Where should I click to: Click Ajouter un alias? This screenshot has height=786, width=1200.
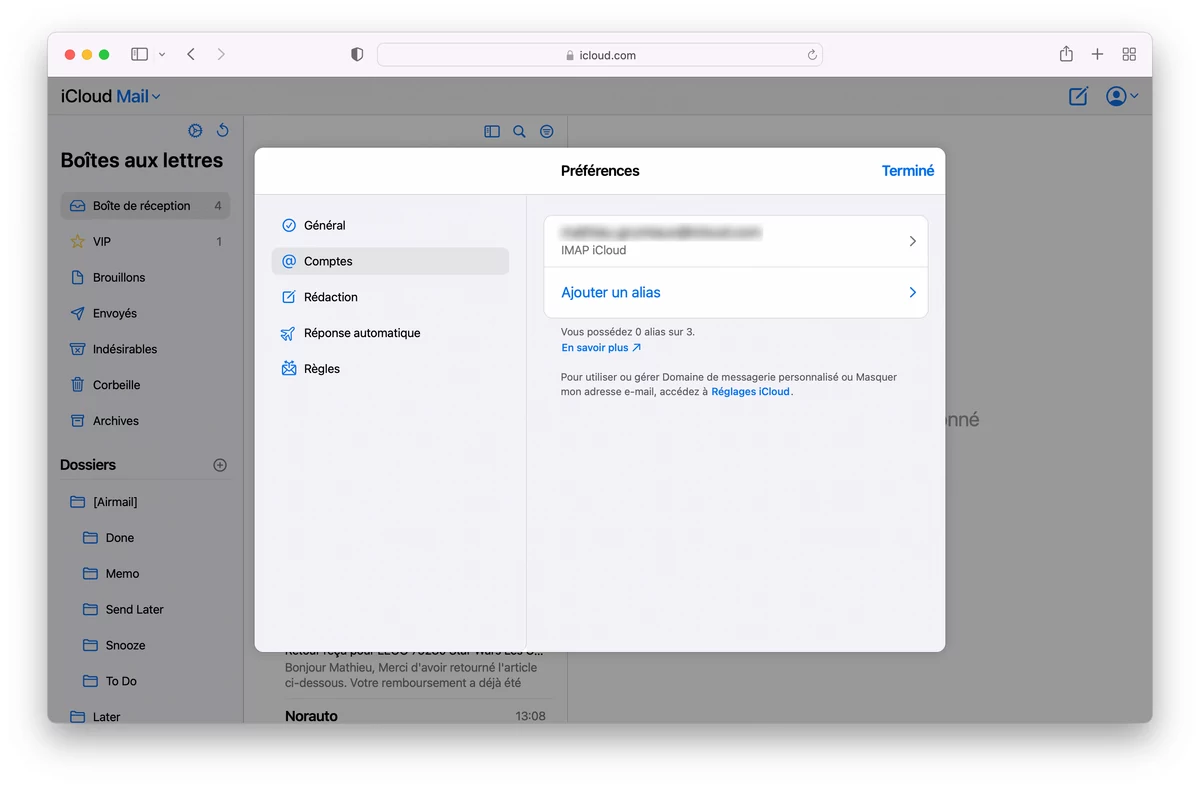[x=611, y=293]
